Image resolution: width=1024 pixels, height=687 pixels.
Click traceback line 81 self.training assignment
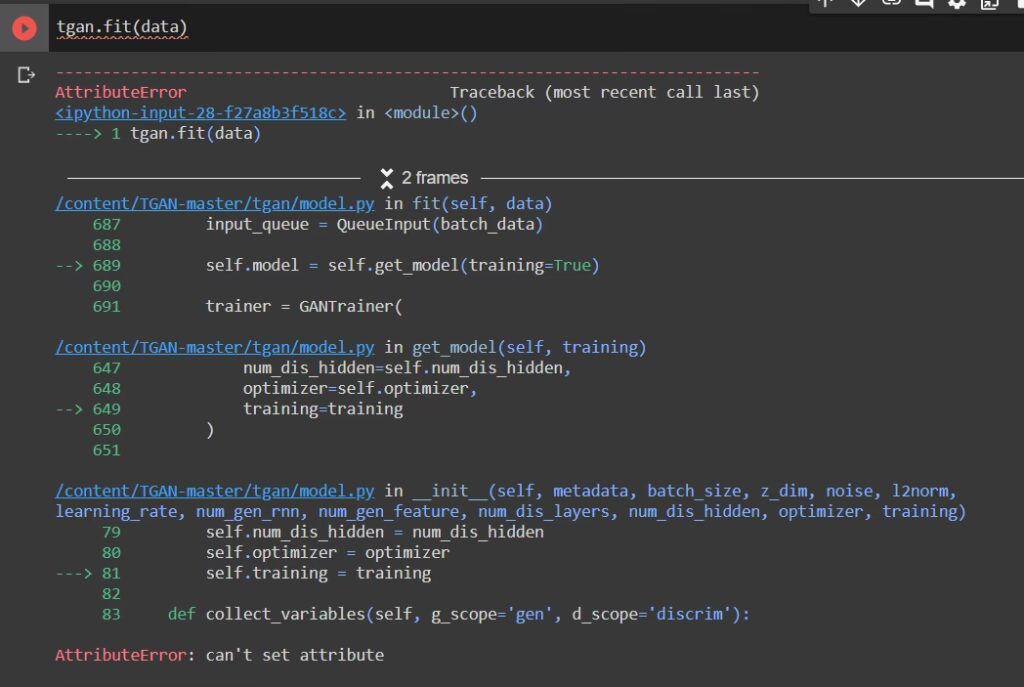coord(318,573)
